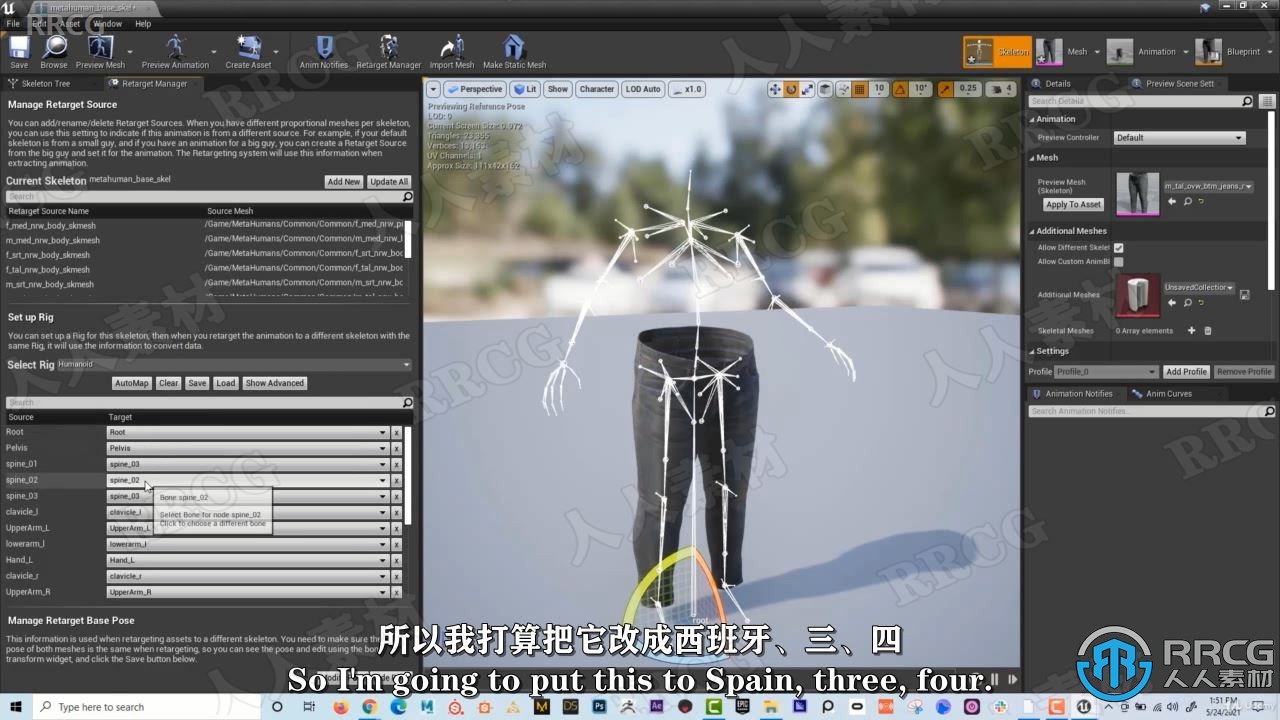Open the Window menu

tap(107, 23)
